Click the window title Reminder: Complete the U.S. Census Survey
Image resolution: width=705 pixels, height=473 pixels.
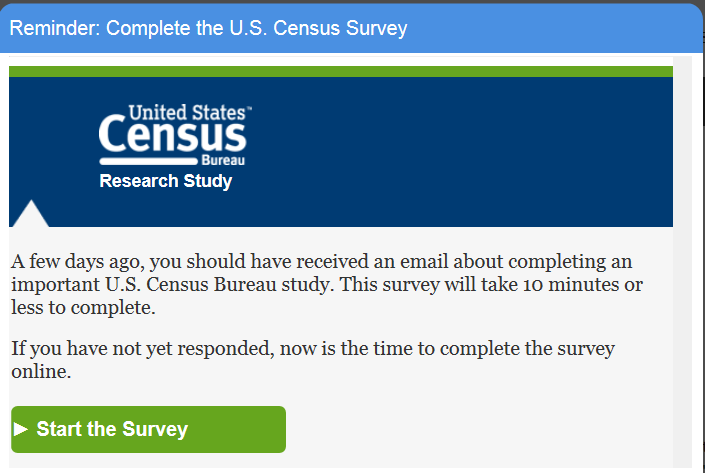208,28
